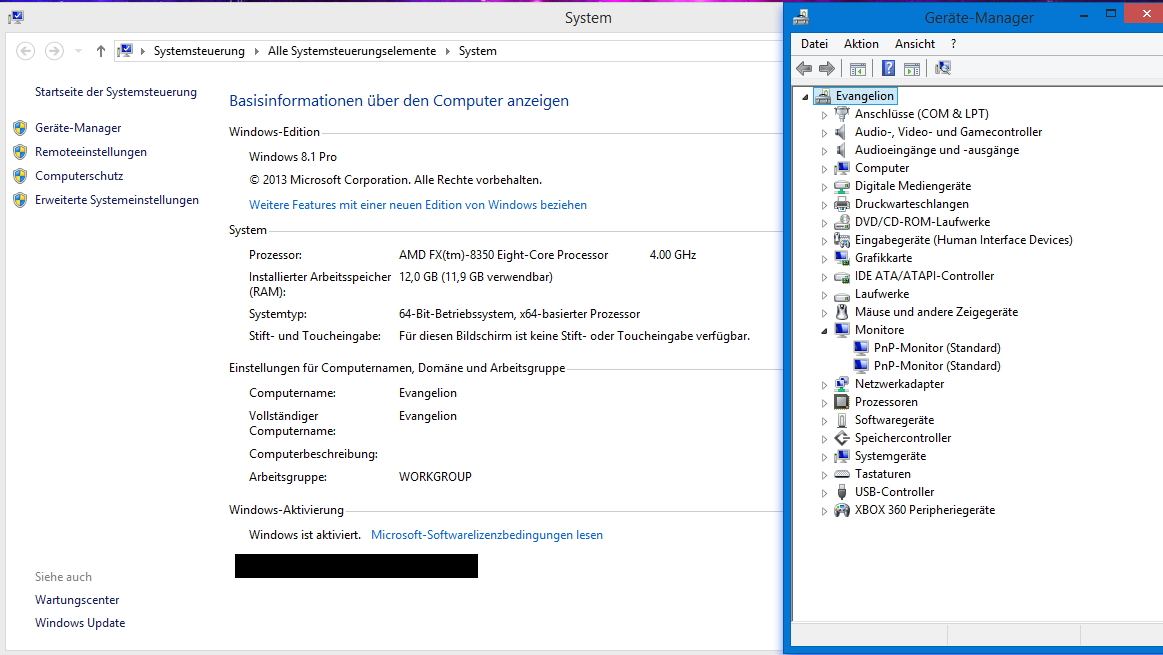Select the Mäuse und andere Zeigegeräte icon
1163x655 pixels.
coord(841,312)
